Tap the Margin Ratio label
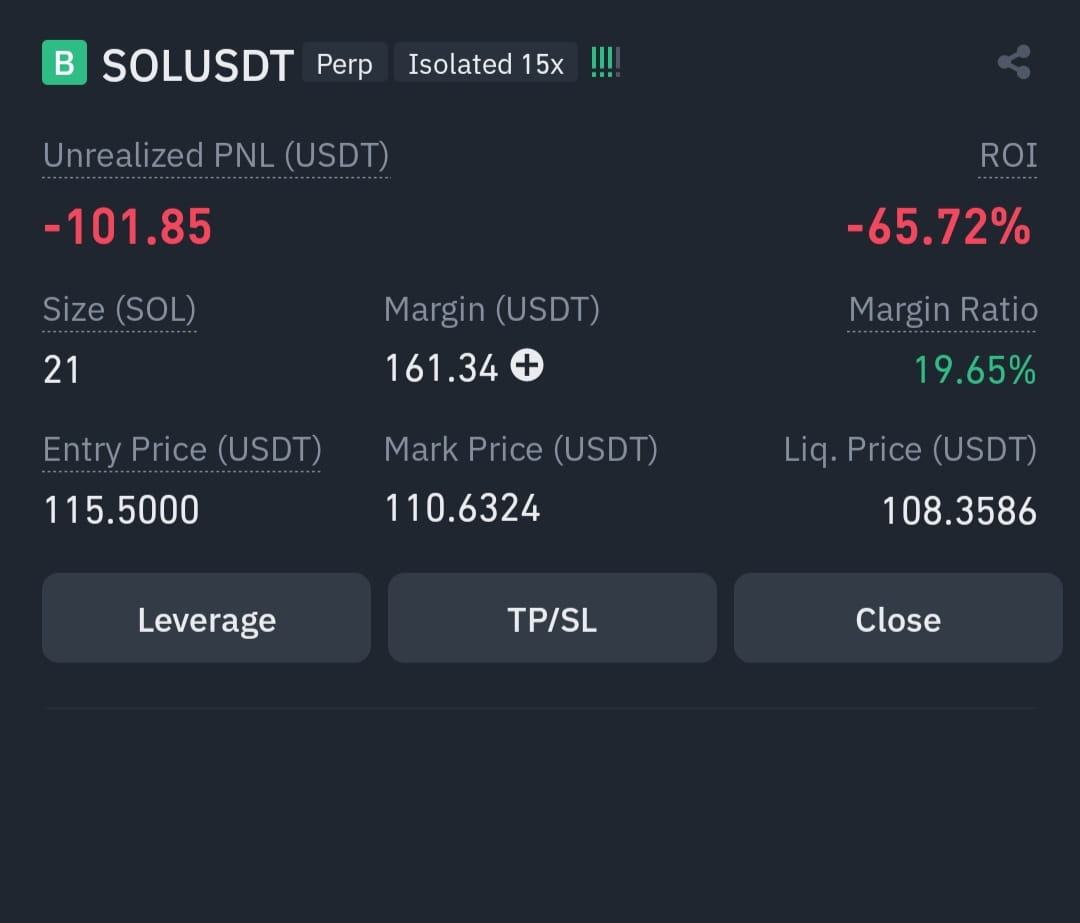The width and height of the screenshot is (1080, 923). click(x=942, y=310)
